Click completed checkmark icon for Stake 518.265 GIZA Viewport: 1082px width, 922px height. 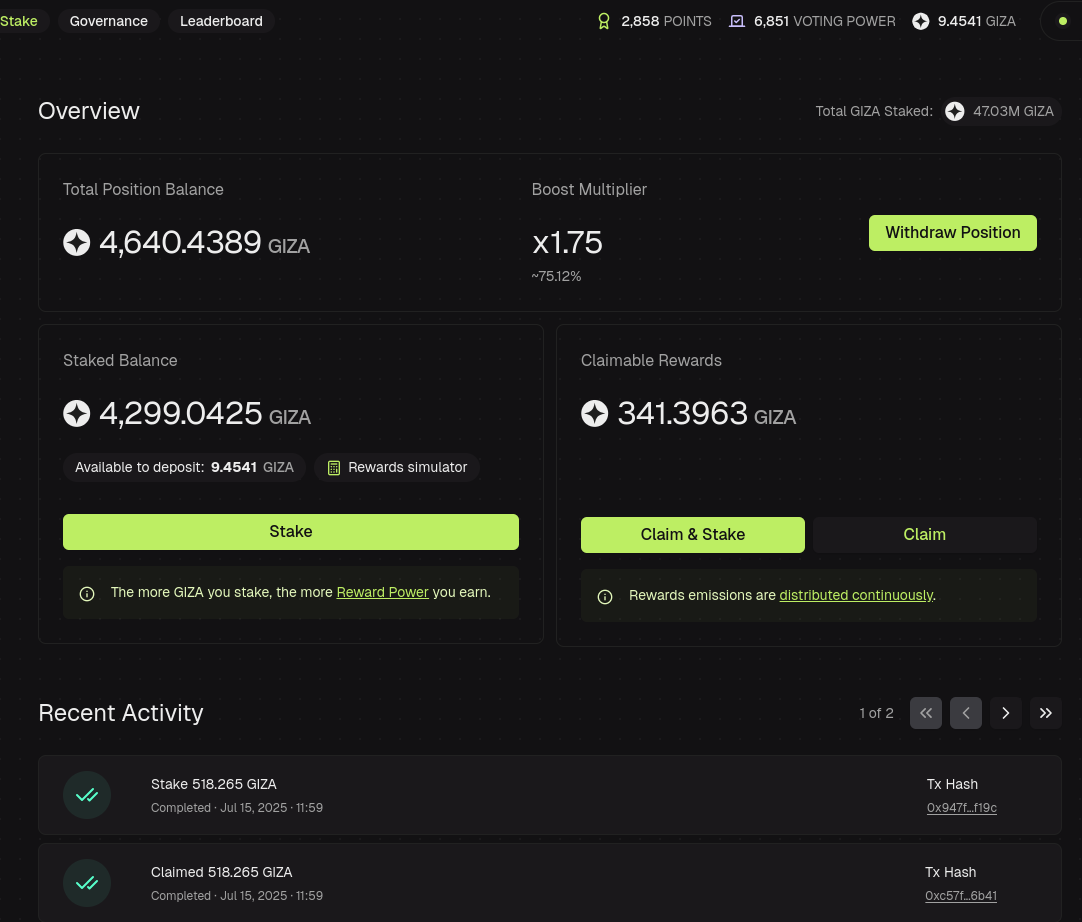(x=87, y=795)
